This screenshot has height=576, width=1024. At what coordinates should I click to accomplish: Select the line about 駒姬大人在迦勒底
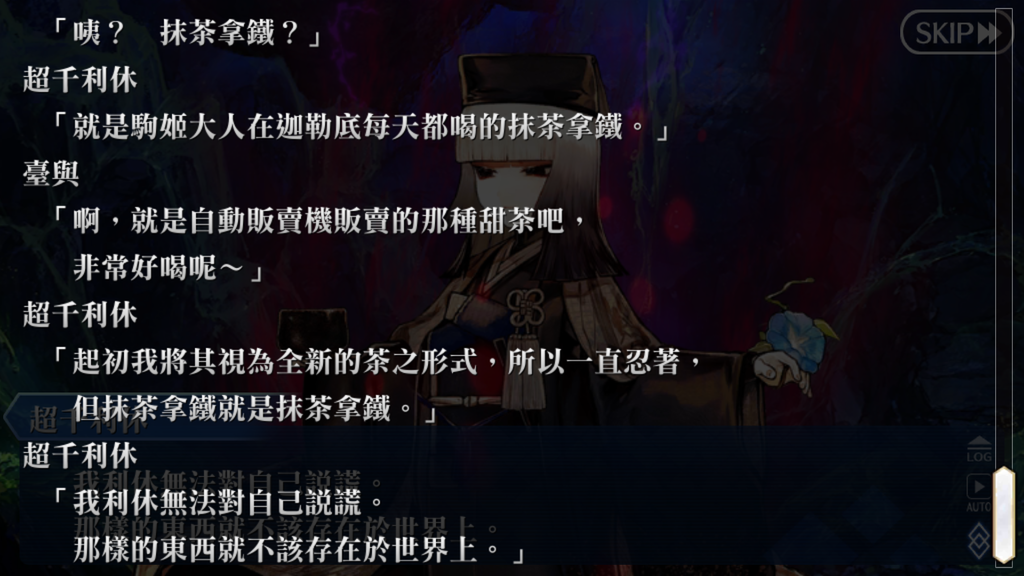coord(361,127)
